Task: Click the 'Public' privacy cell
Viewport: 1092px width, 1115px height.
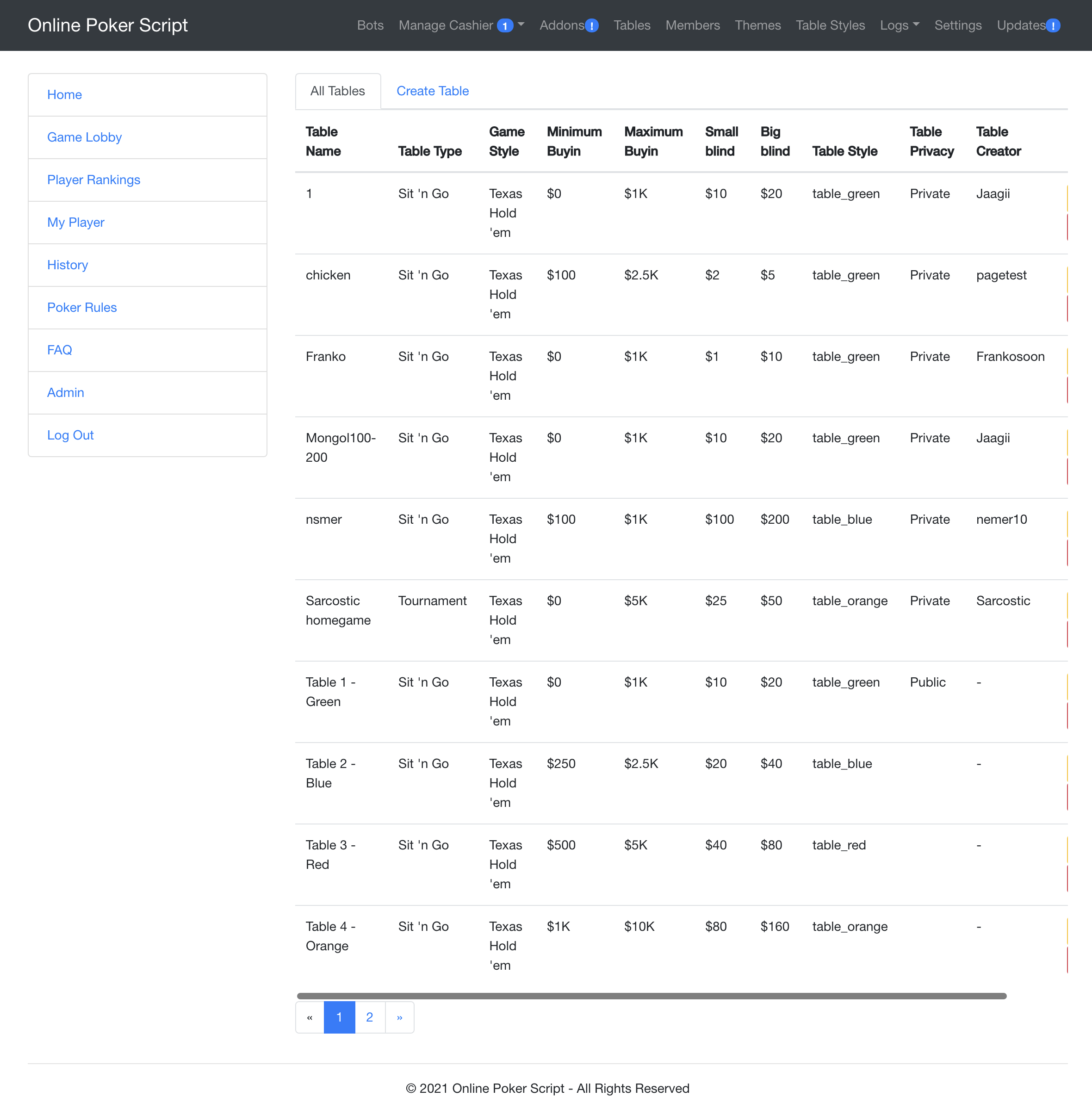Action: [x=927, y=682]
